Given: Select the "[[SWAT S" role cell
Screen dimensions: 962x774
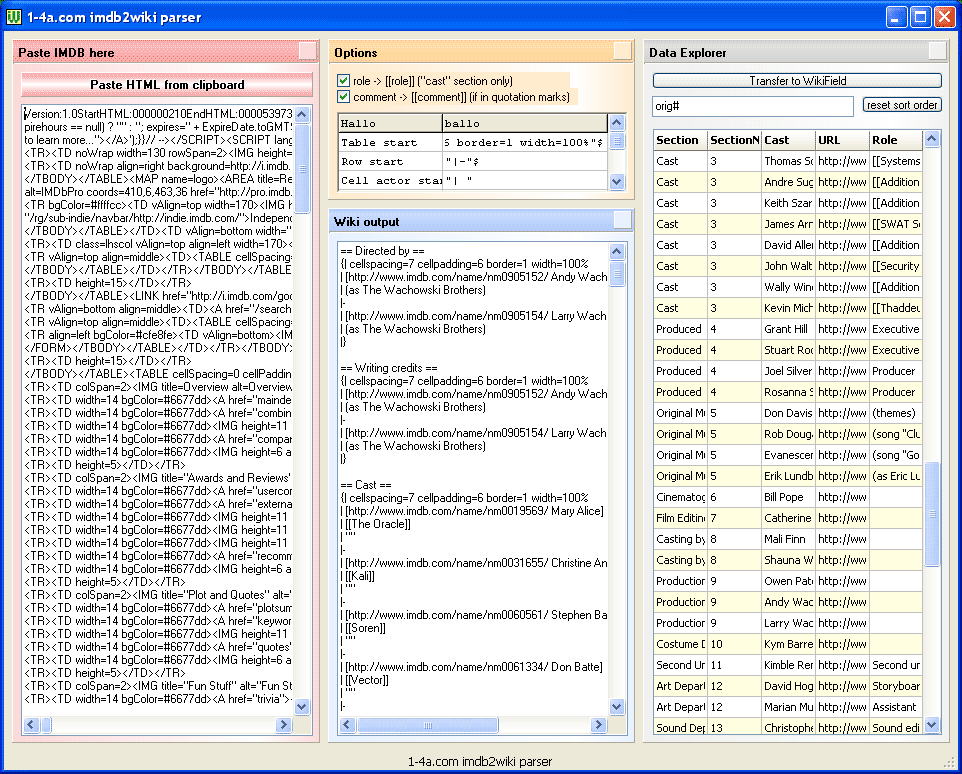Looking at the screenshot, I should click(x=896, y=224).
